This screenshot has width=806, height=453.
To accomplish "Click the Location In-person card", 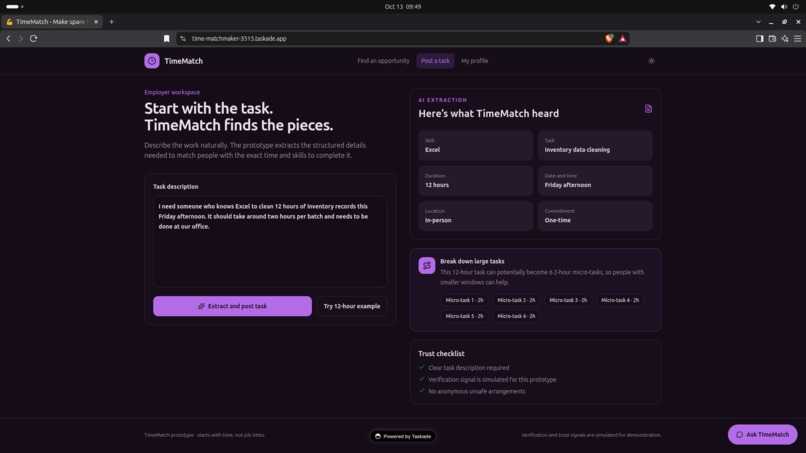I will point(475,216).
